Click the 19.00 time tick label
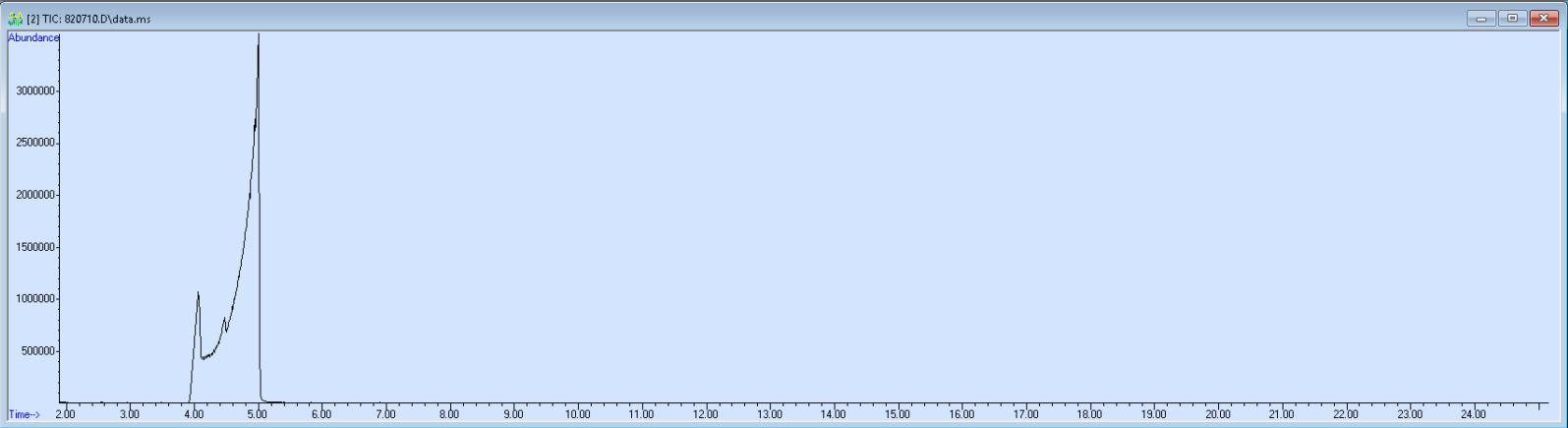 coord(1153,414)
